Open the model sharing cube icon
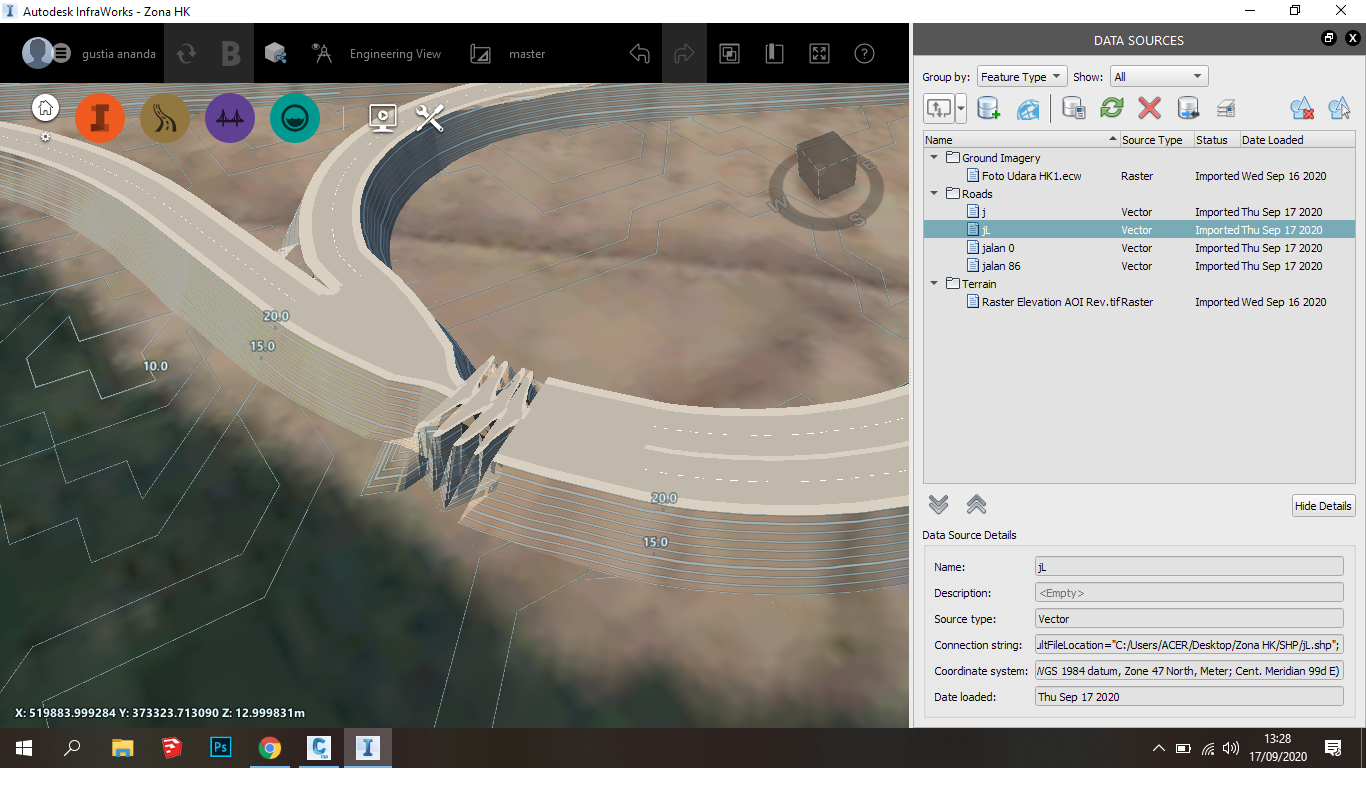Image resolution: width=1366 pixels, height=808 pixels. [x=276, y=54]
